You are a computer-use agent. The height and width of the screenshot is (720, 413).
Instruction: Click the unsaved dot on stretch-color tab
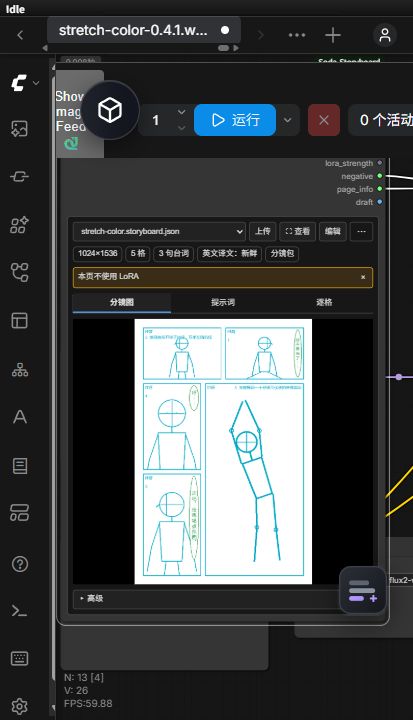click(x=225, y=30)
